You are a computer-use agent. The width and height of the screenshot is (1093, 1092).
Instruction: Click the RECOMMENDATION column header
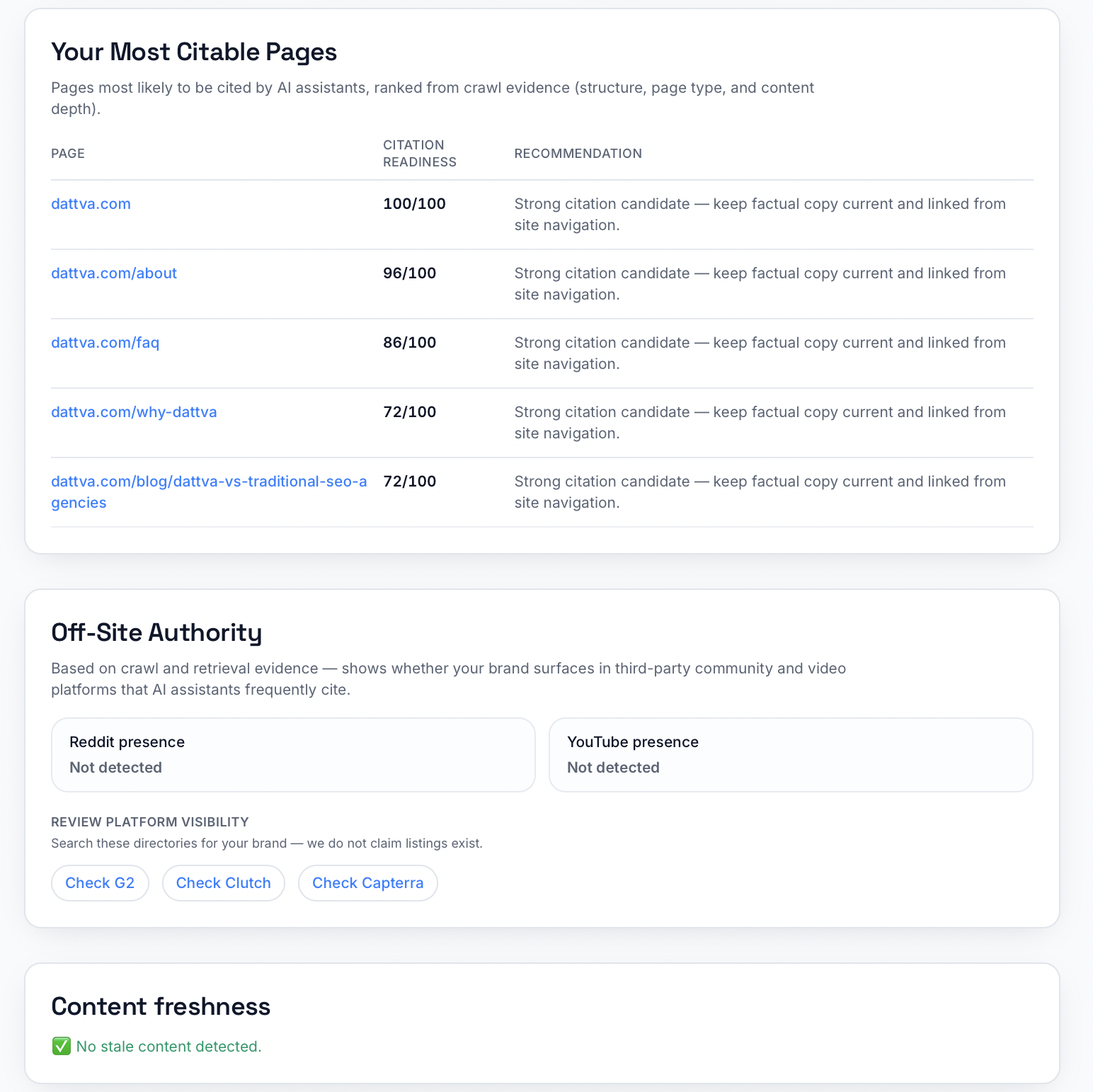point(578,154)
